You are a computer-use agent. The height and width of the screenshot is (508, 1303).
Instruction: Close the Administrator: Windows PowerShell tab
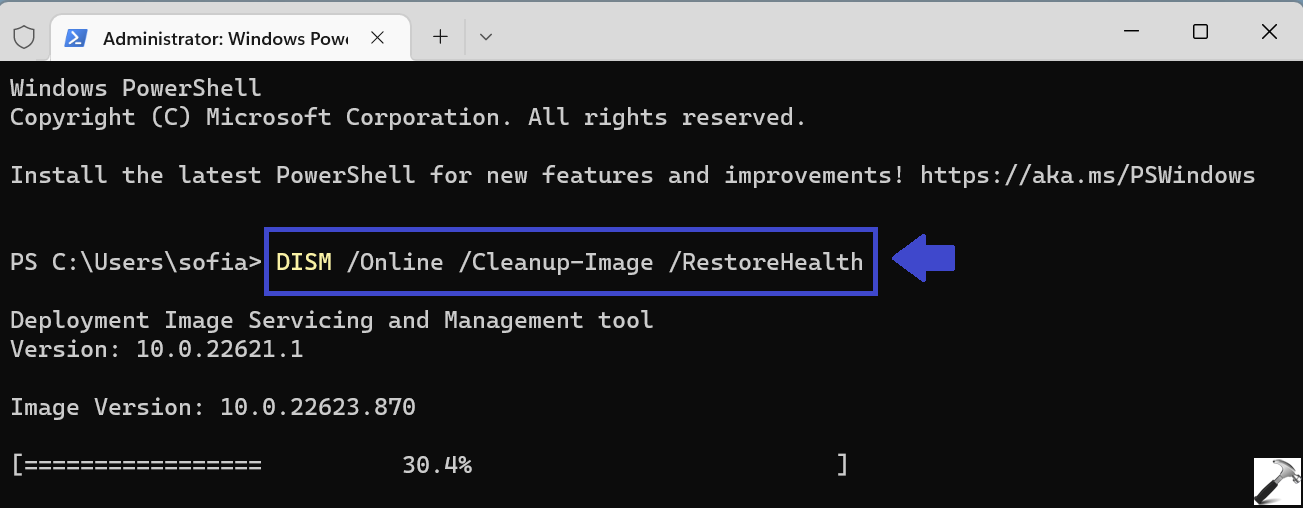point(378,38)
